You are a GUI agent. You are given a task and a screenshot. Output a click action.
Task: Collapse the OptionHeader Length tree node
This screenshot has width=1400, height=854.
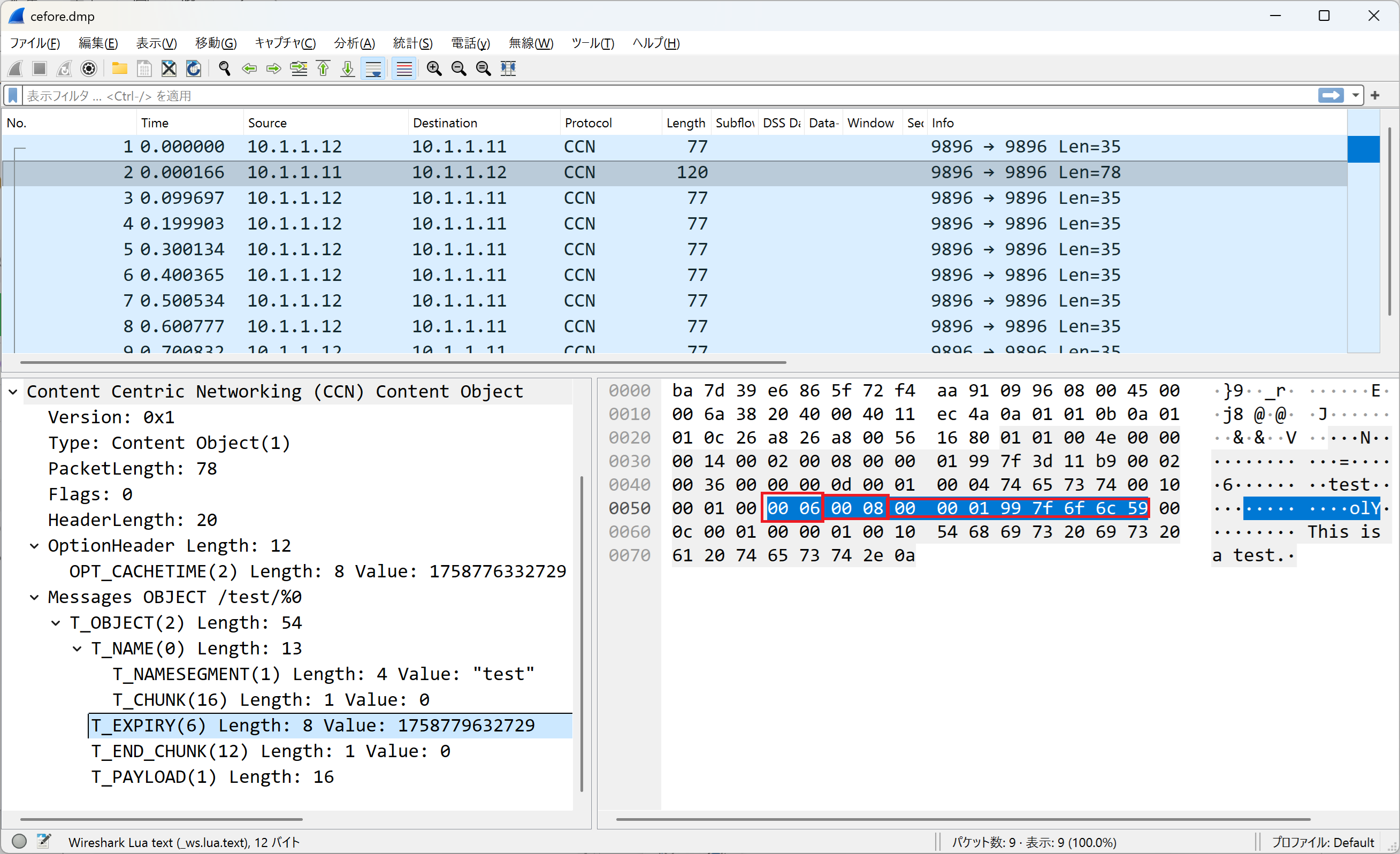(x=35, y=546)
